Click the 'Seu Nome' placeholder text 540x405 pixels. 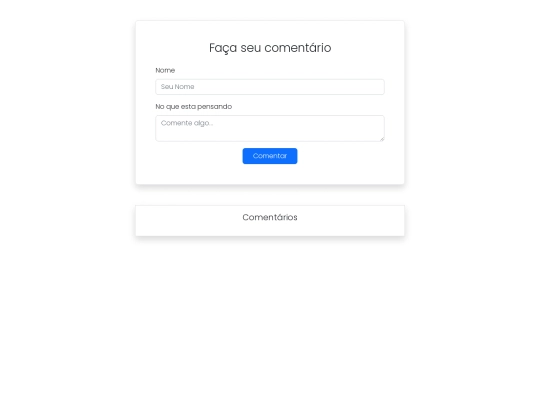(177, 87)
